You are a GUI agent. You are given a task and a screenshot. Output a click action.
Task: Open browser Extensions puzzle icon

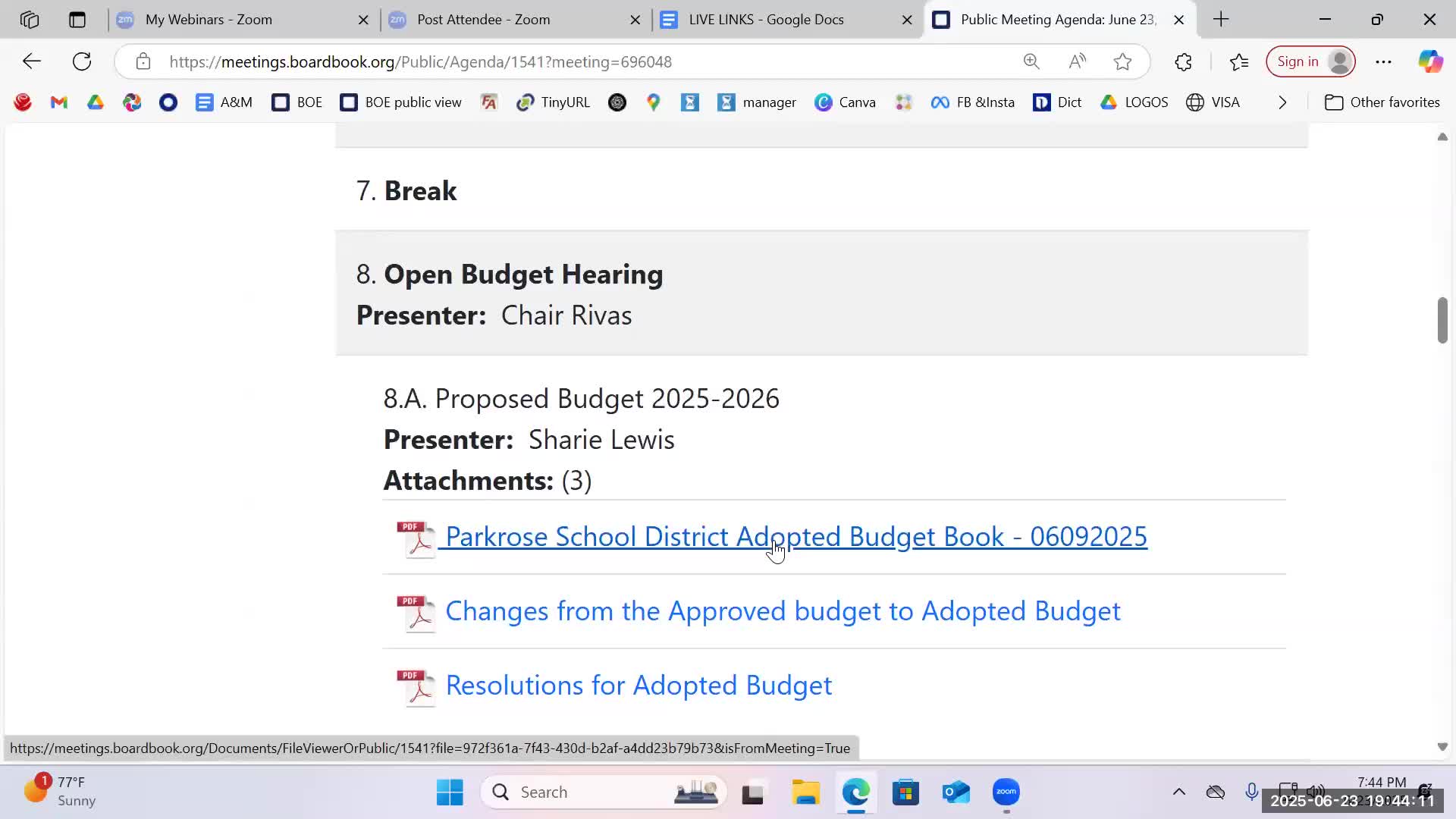pyautogui.click(x=1183, y=61)
